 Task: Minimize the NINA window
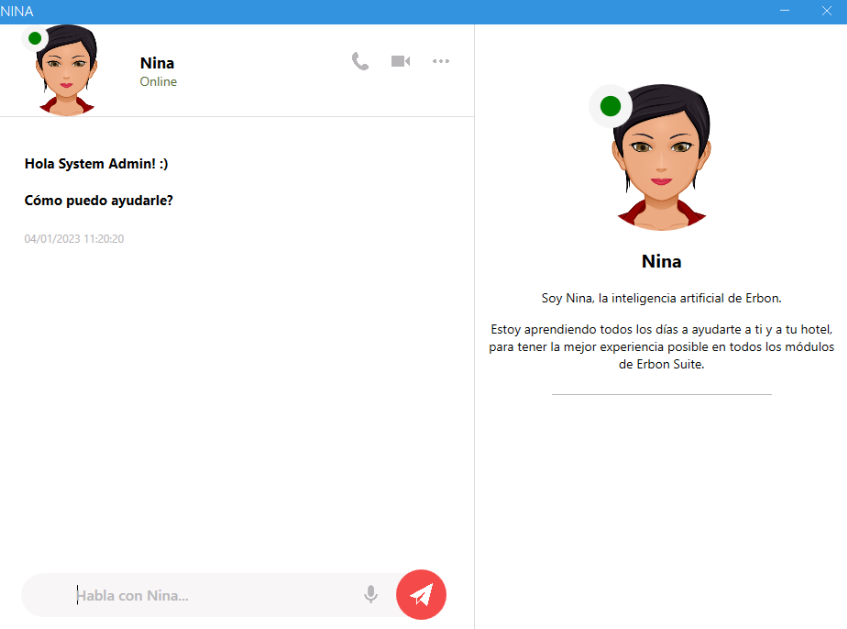[785, 11]
